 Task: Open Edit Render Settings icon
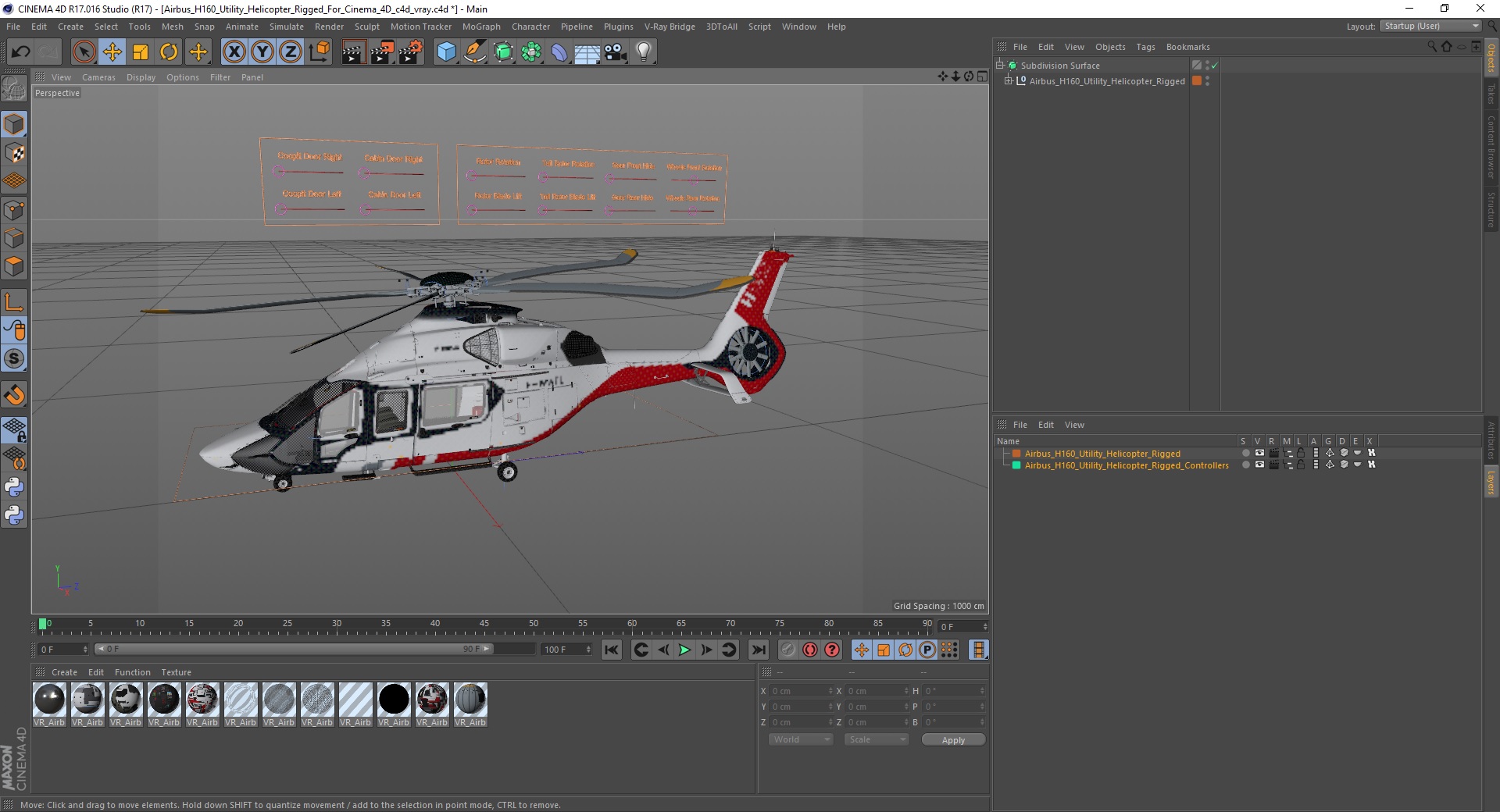[411, 52]
